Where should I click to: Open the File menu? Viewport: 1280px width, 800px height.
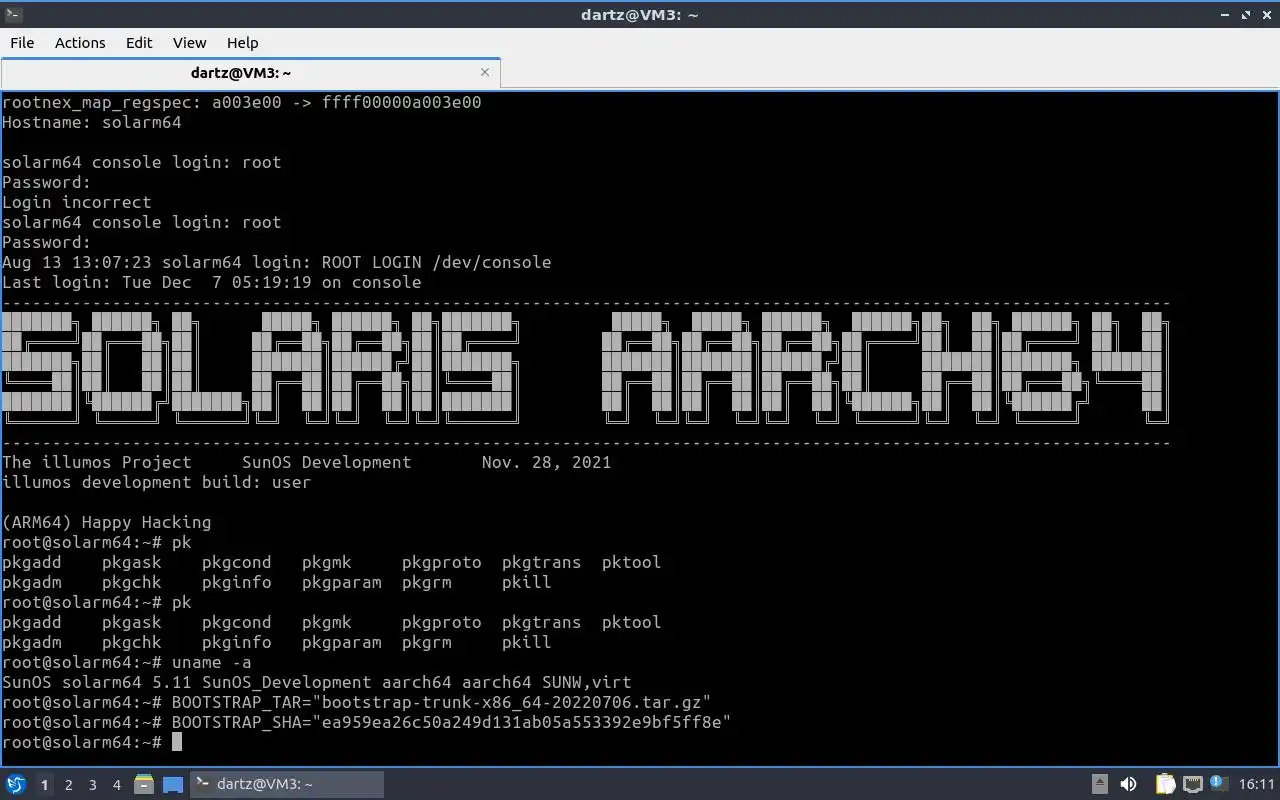22,42
